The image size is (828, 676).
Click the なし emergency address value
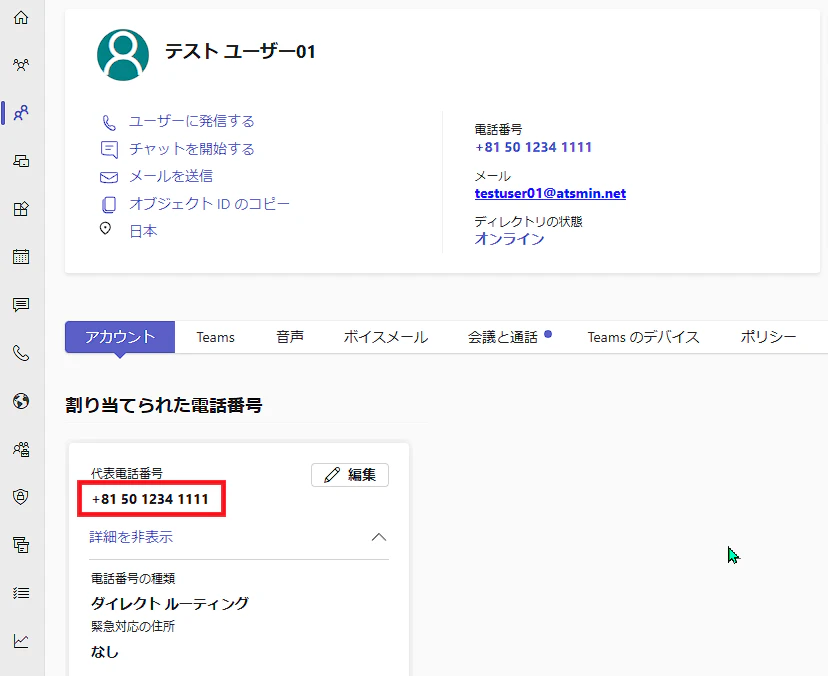[x=105, y=652]
